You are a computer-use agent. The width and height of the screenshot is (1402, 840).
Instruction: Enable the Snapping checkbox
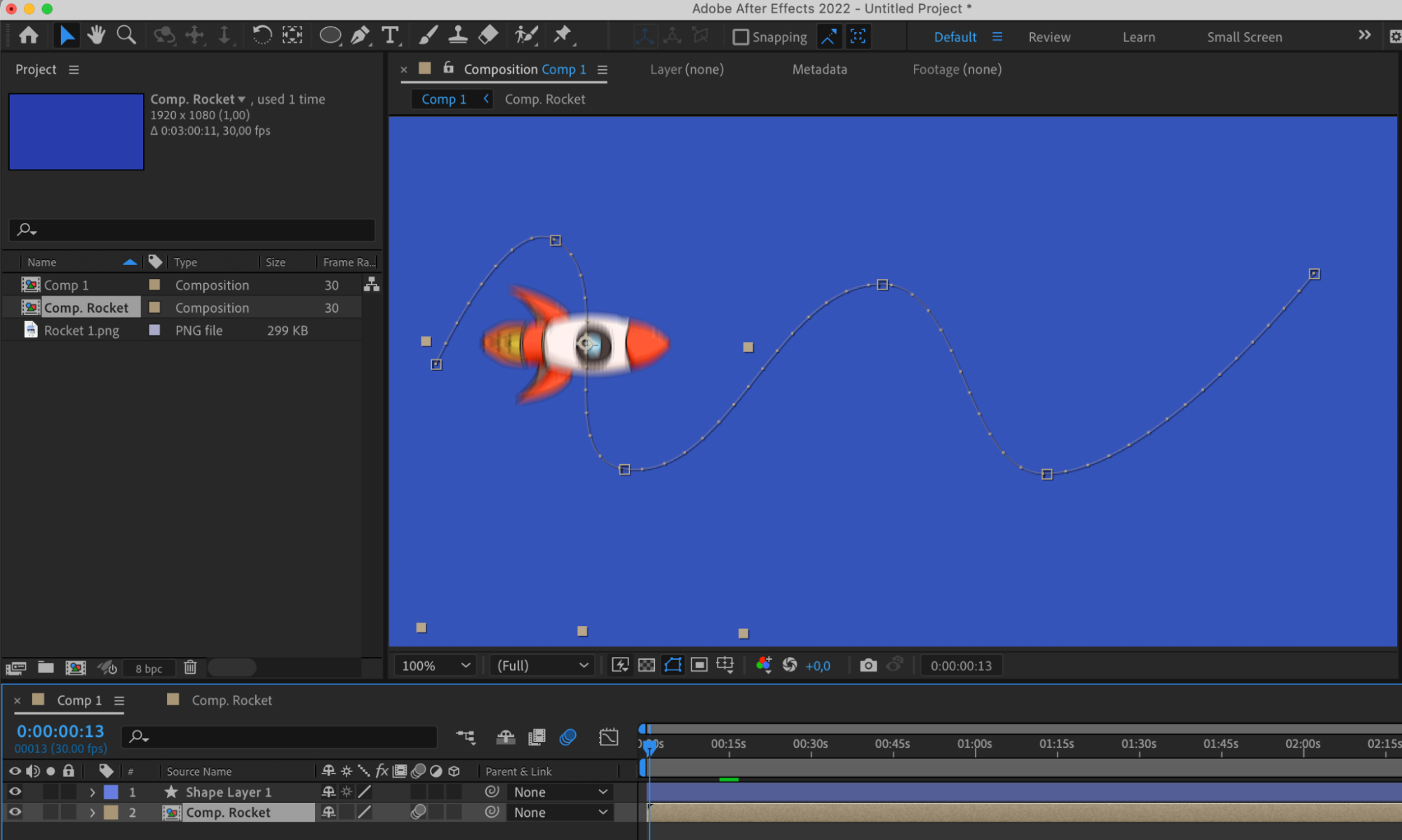741,36
